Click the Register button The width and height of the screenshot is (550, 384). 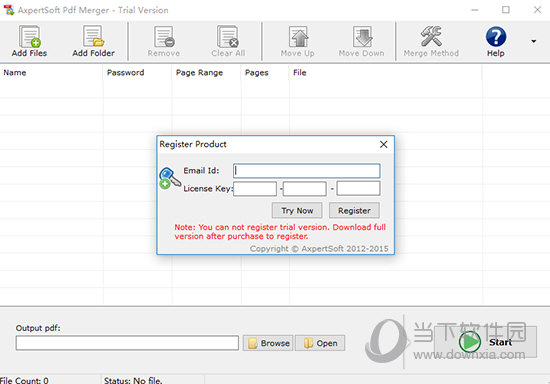(354, 210)
